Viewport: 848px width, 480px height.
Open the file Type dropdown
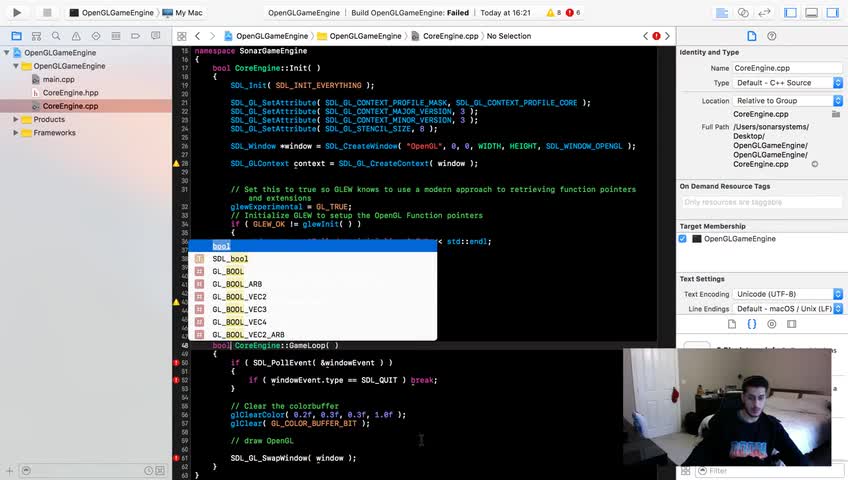point(787,83)
